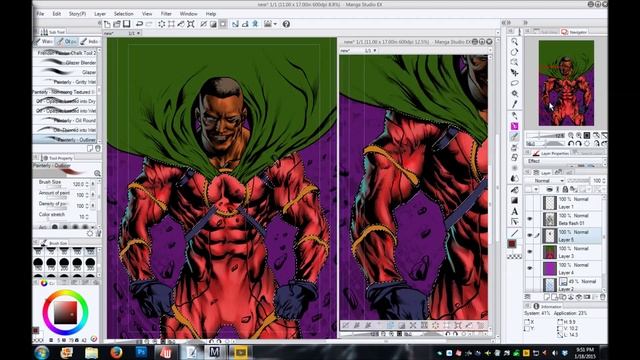Open the Filter menu

tap(166, 13)
